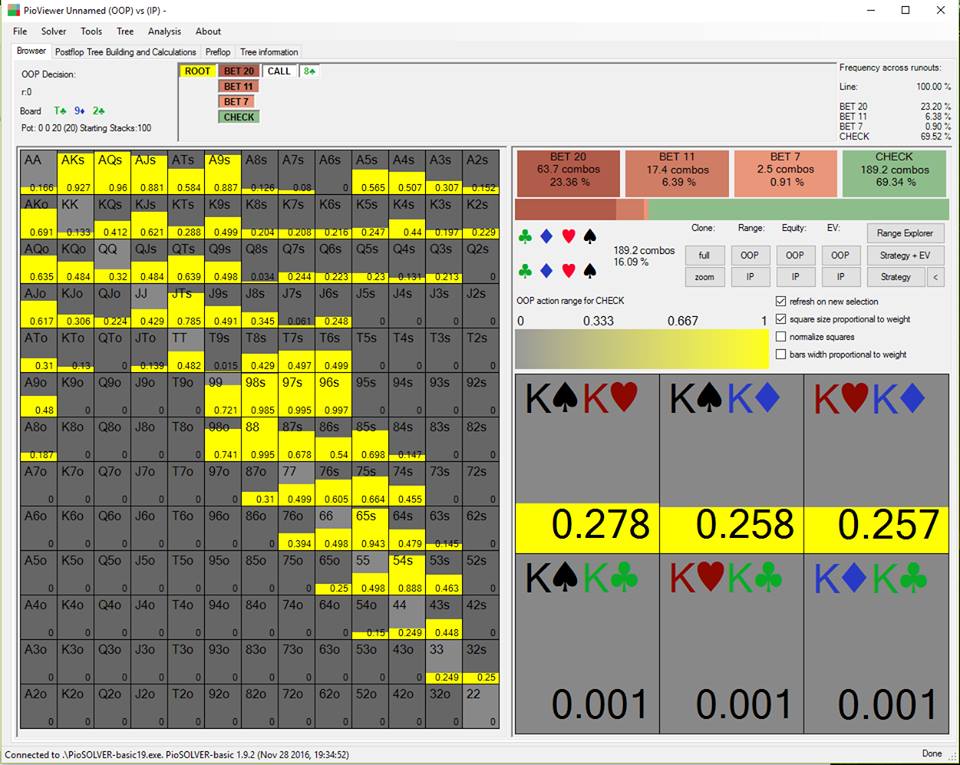Viewport: 960px width, 765px height.
Task: Select the black spade icon in top suit row
Action: (590, 236)
